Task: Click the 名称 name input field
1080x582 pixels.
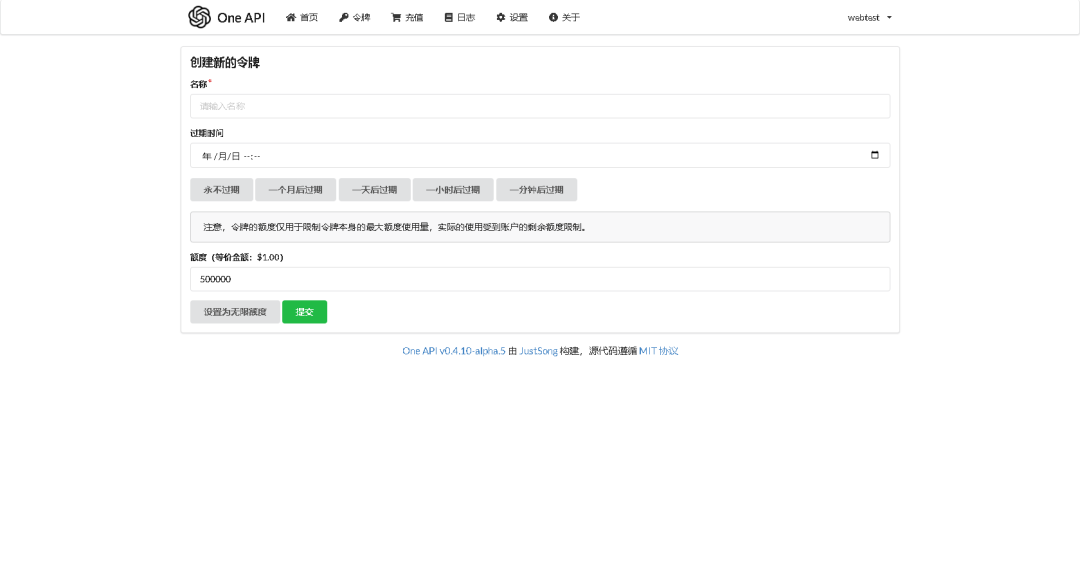Action: click(x=540, y=105)
